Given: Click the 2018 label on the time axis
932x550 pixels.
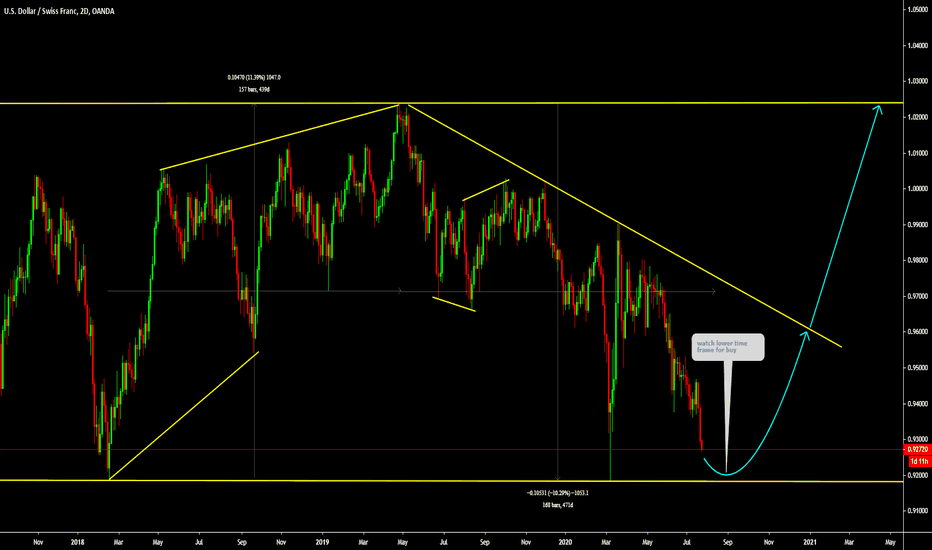Looking at the screenshot, I should 77,542.
